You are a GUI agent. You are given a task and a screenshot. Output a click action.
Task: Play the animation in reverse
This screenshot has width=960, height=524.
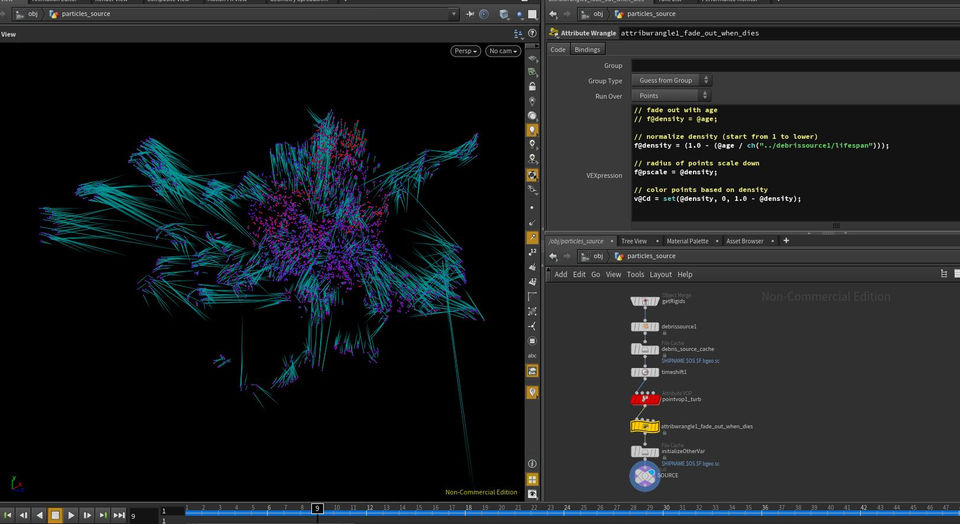[x=39, y=515]
